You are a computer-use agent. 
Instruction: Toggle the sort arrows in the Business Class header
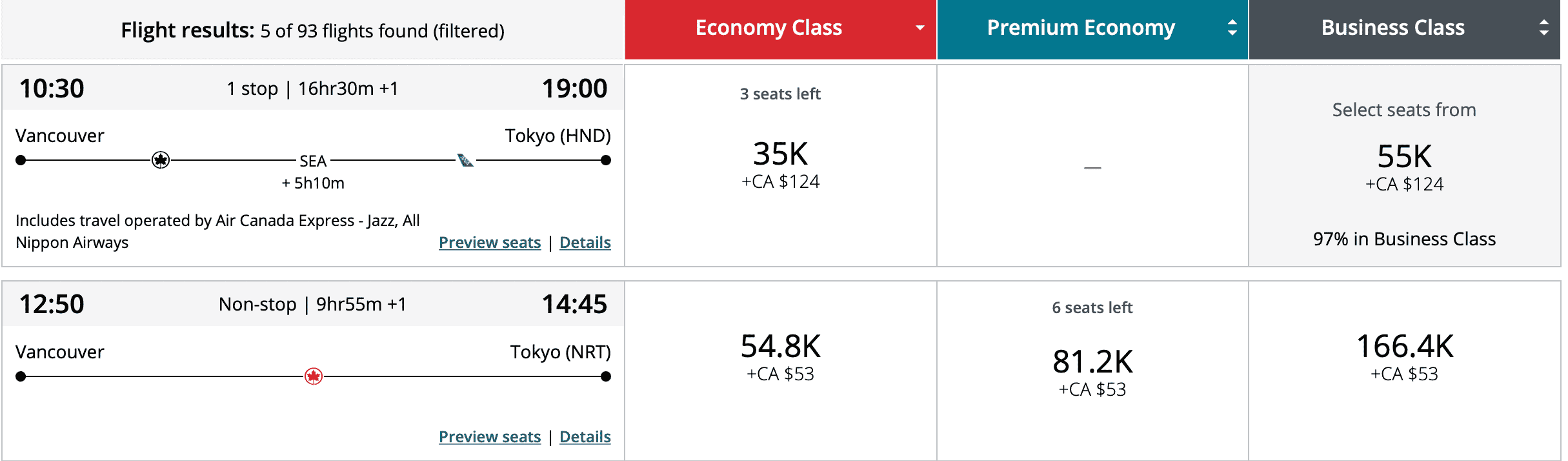pos(1543,28)
